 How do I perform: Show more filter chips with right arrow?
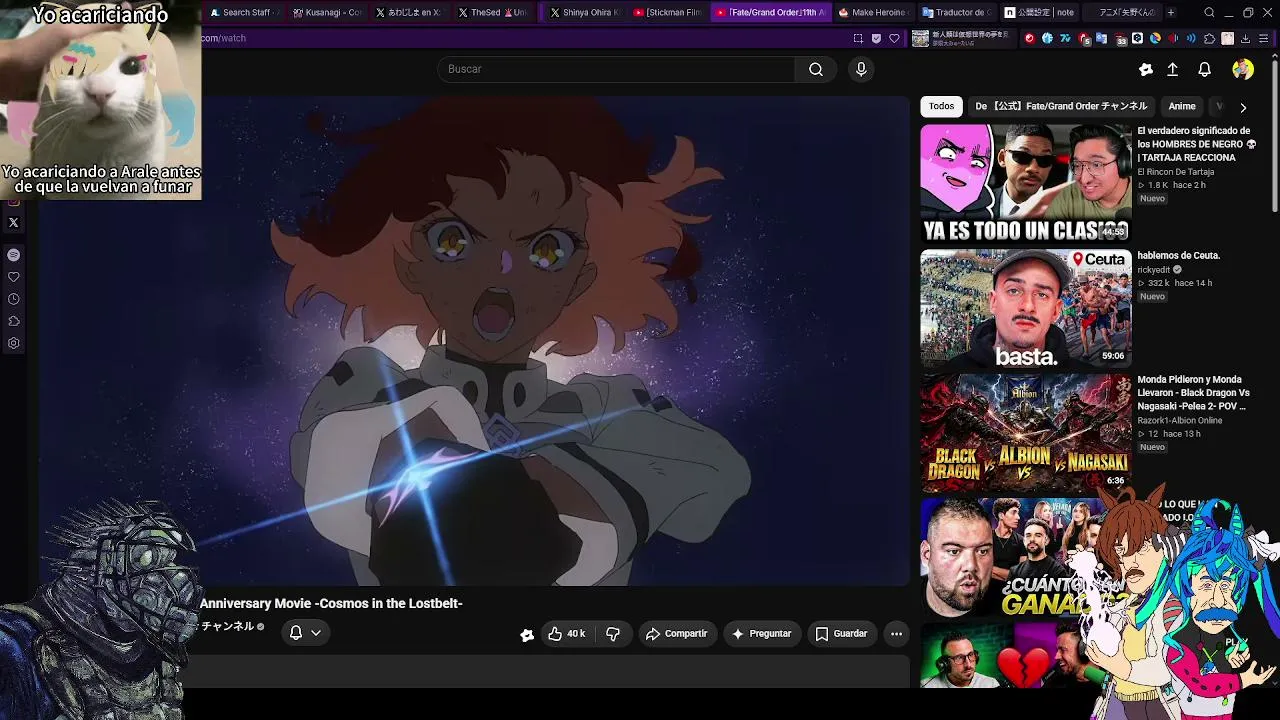point(1243,107)
